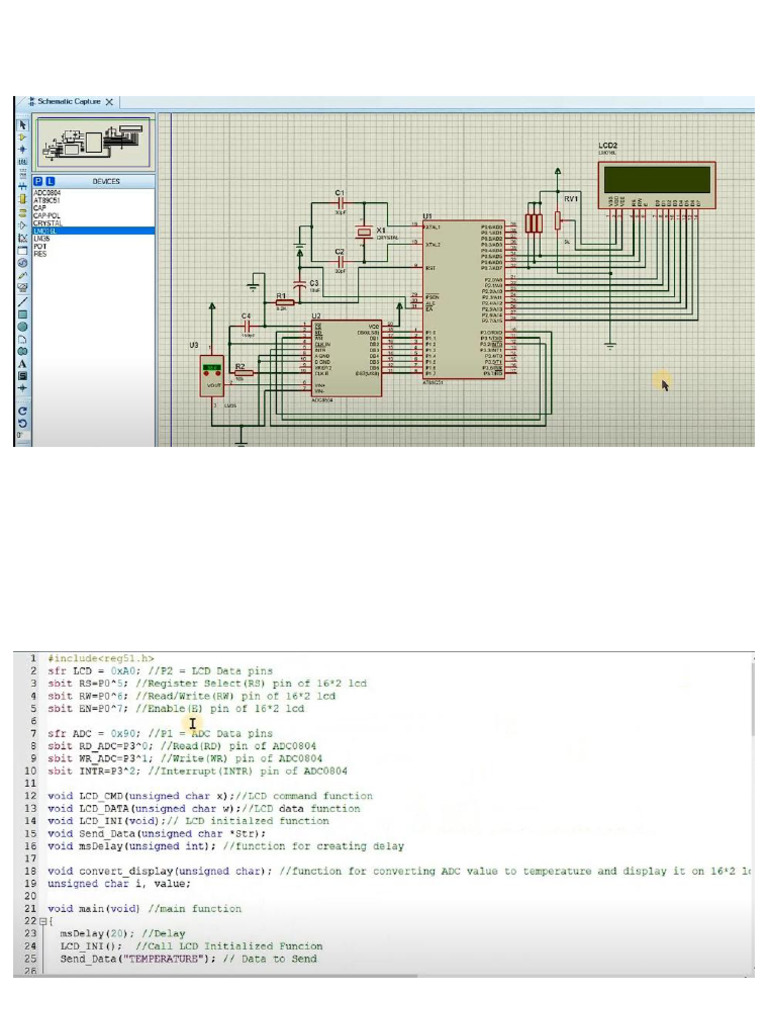The height and width of the screenshot is (1024, 768).
Task: Activate the Component Mode tool
Action: pos(23,137)
